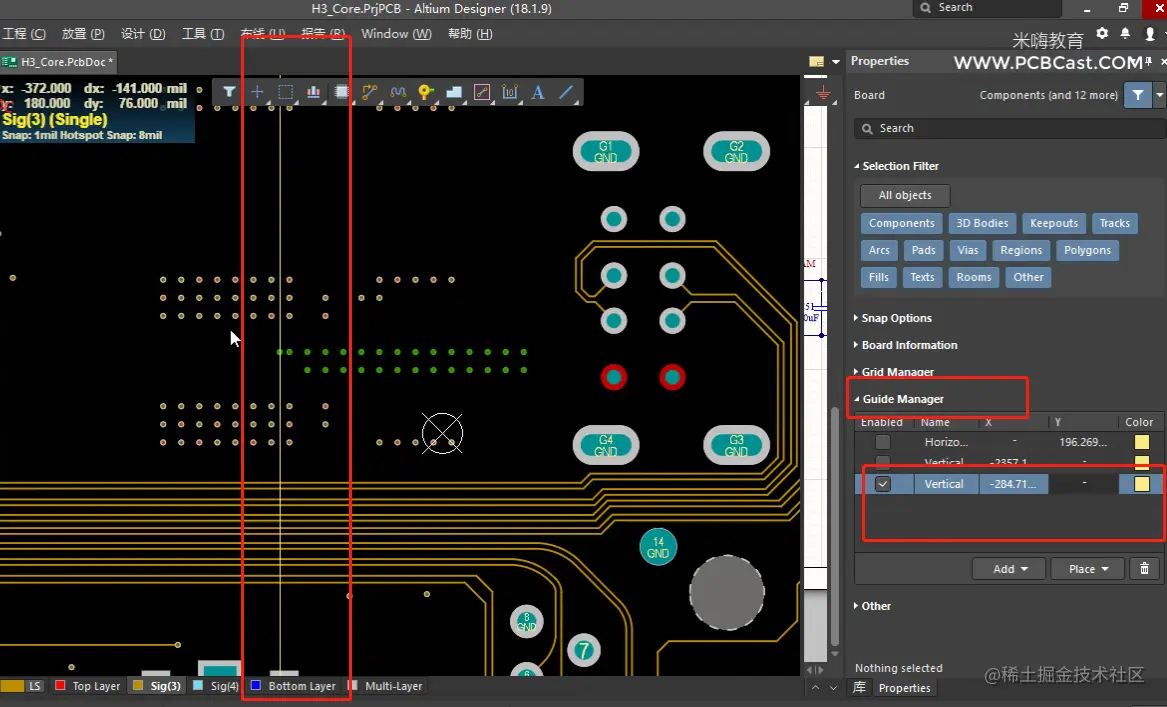1167x707 pixels.
Task: Open notifications bell icon
Action: point(1125,33)
